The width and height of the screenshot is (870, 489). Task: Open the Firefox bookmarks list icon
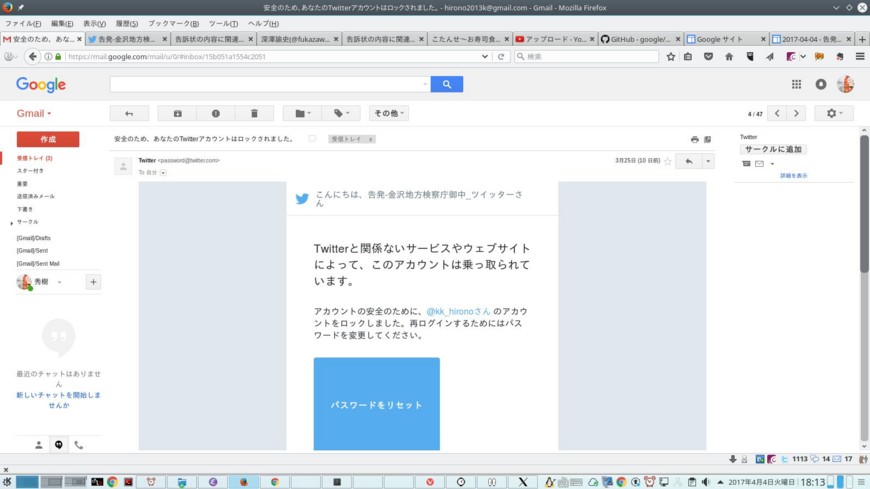coord(688,57)
